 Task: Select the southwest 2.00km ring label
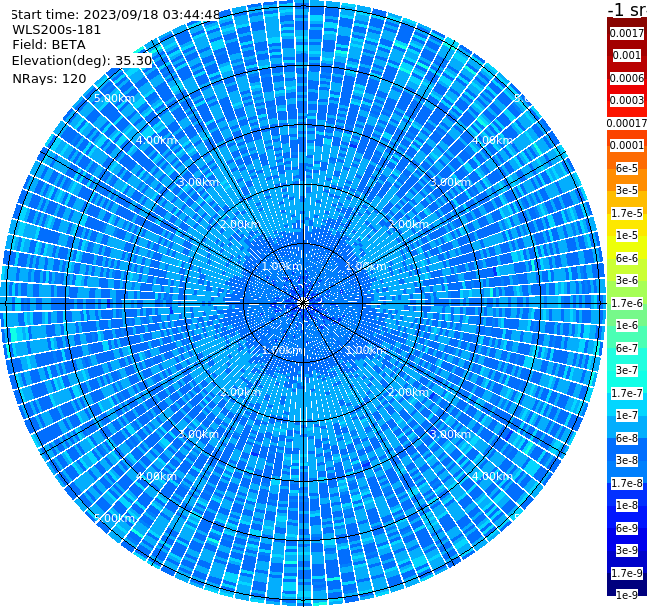pos(241,392)
